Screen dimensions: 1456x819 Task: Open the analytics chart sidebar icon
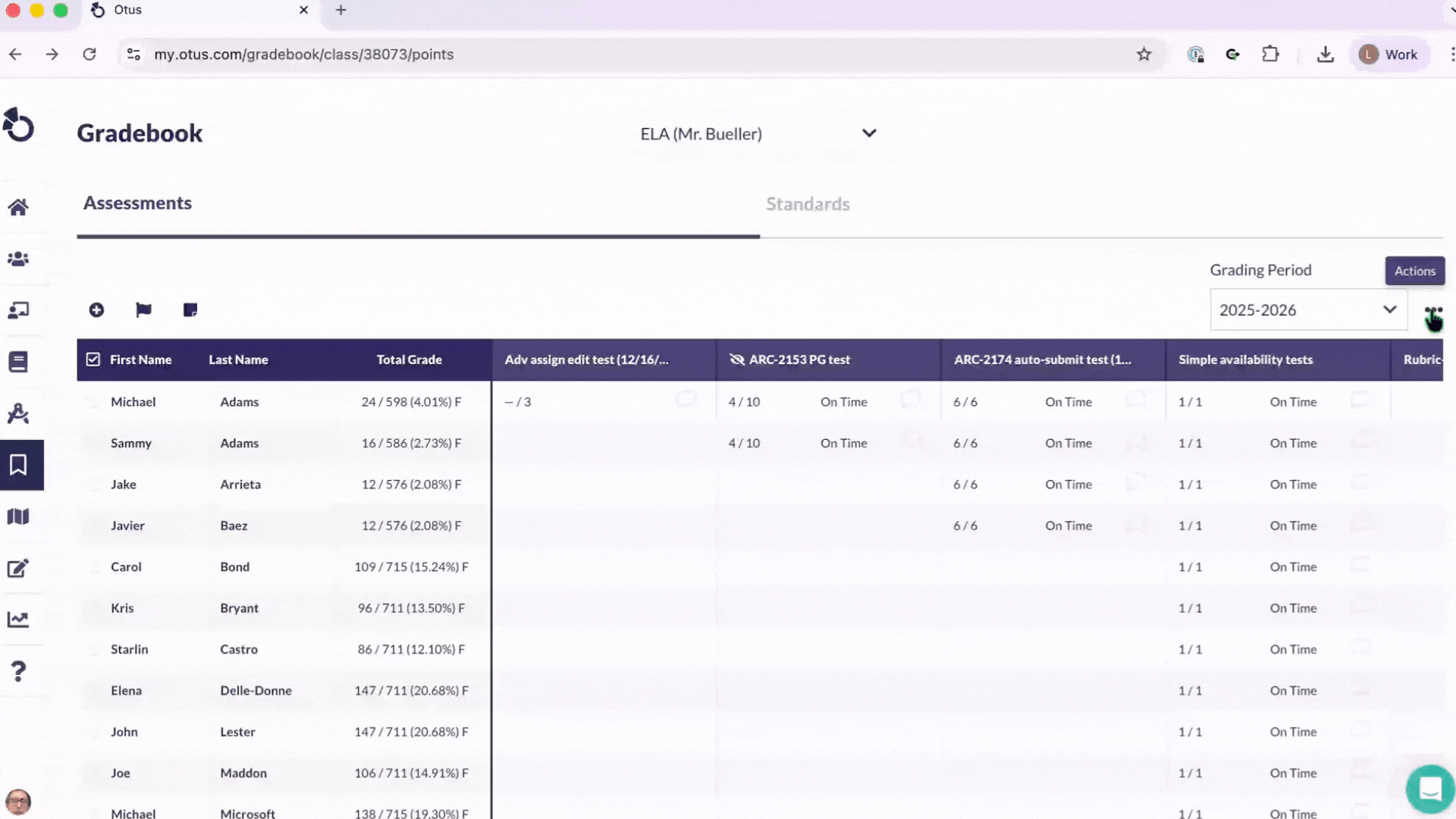click(x=18, y=620)
